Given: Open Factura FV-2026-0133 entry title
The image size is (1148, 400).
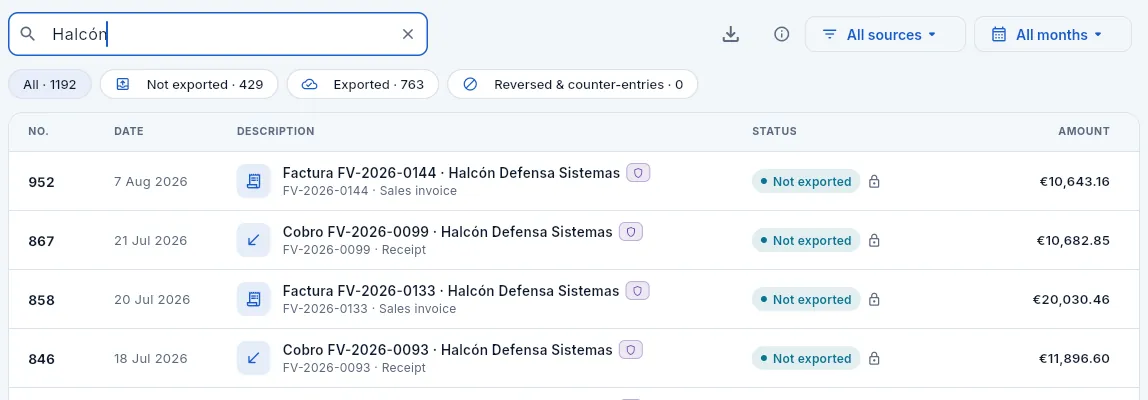Looking at the screenshot, I should point(451,291).
